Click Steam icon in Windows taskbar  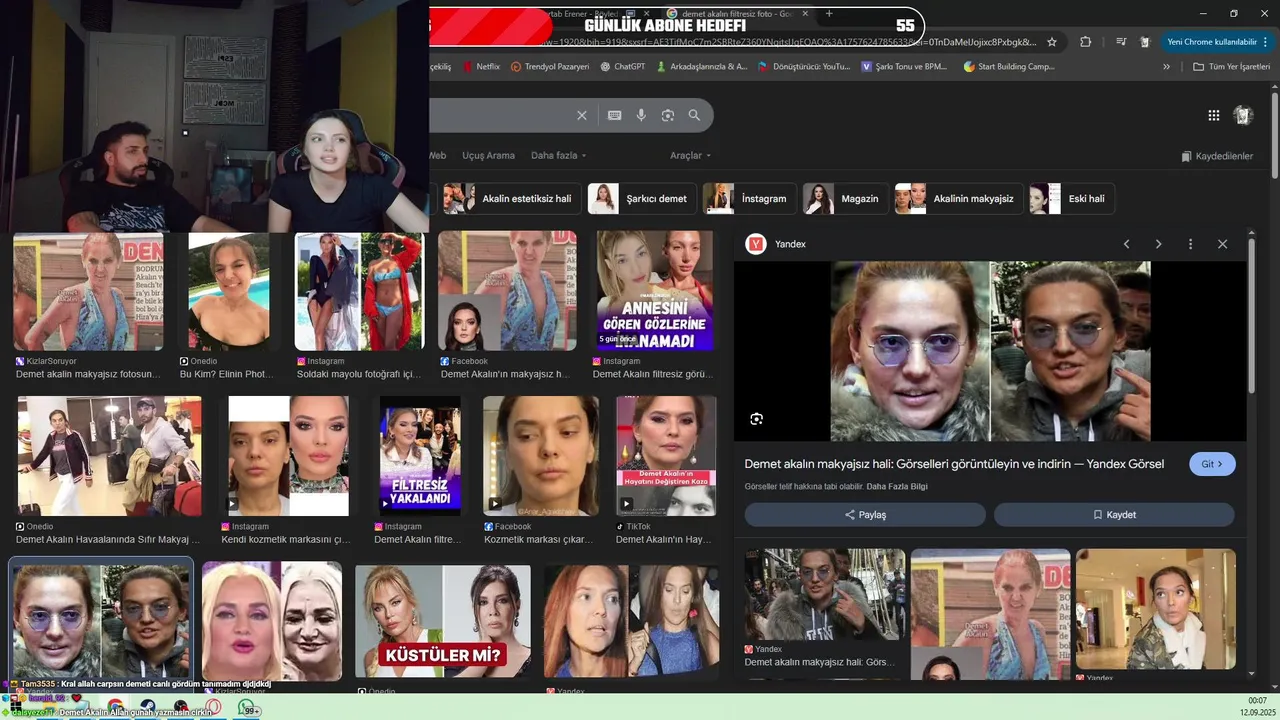[147, 709]
